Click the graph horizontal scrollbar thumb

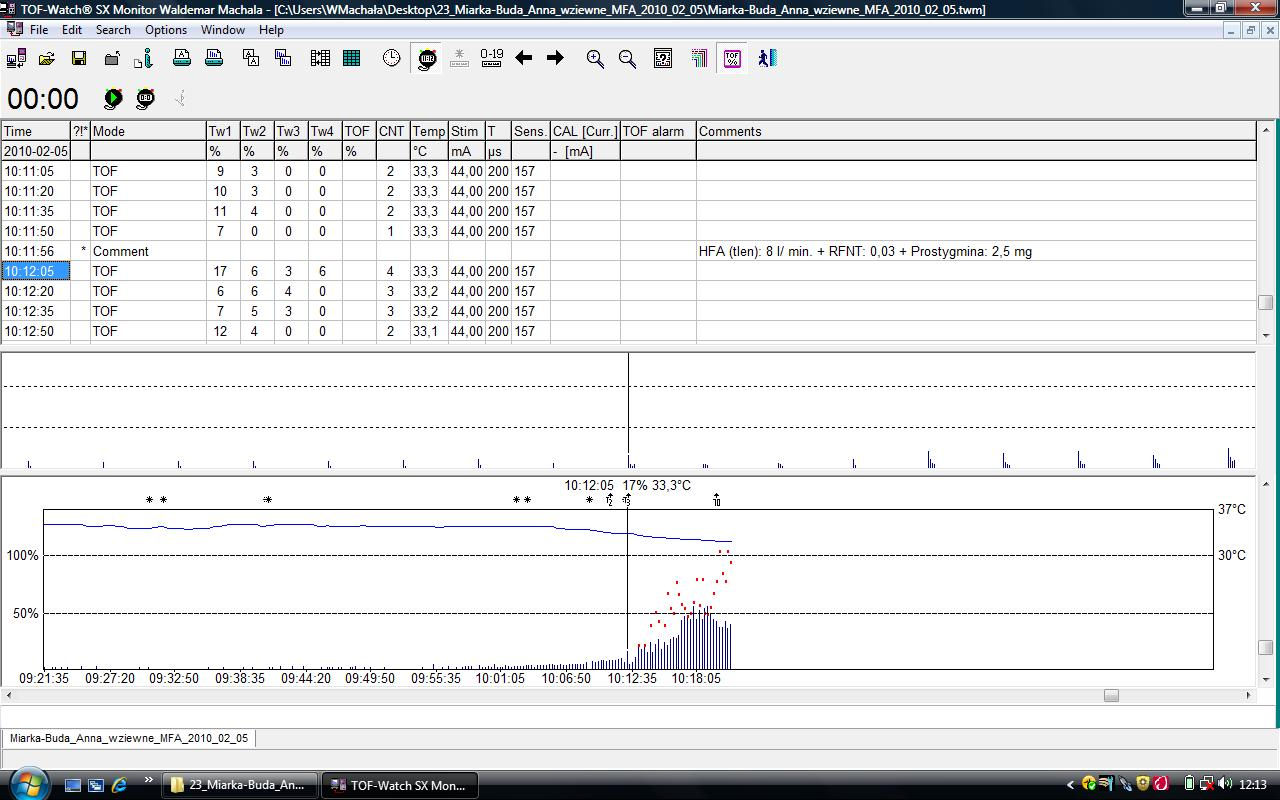tap(1111, 695)
